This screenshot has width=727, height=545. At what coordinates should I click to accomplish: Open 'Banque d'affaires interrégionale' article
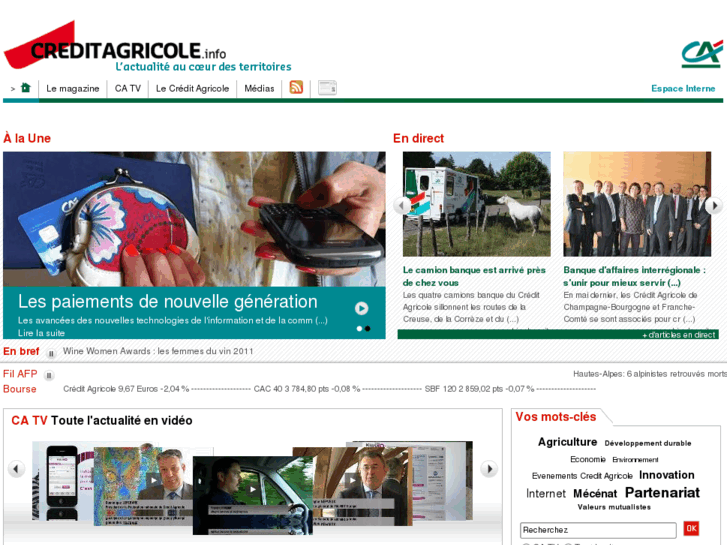click(x=634, y=276)
